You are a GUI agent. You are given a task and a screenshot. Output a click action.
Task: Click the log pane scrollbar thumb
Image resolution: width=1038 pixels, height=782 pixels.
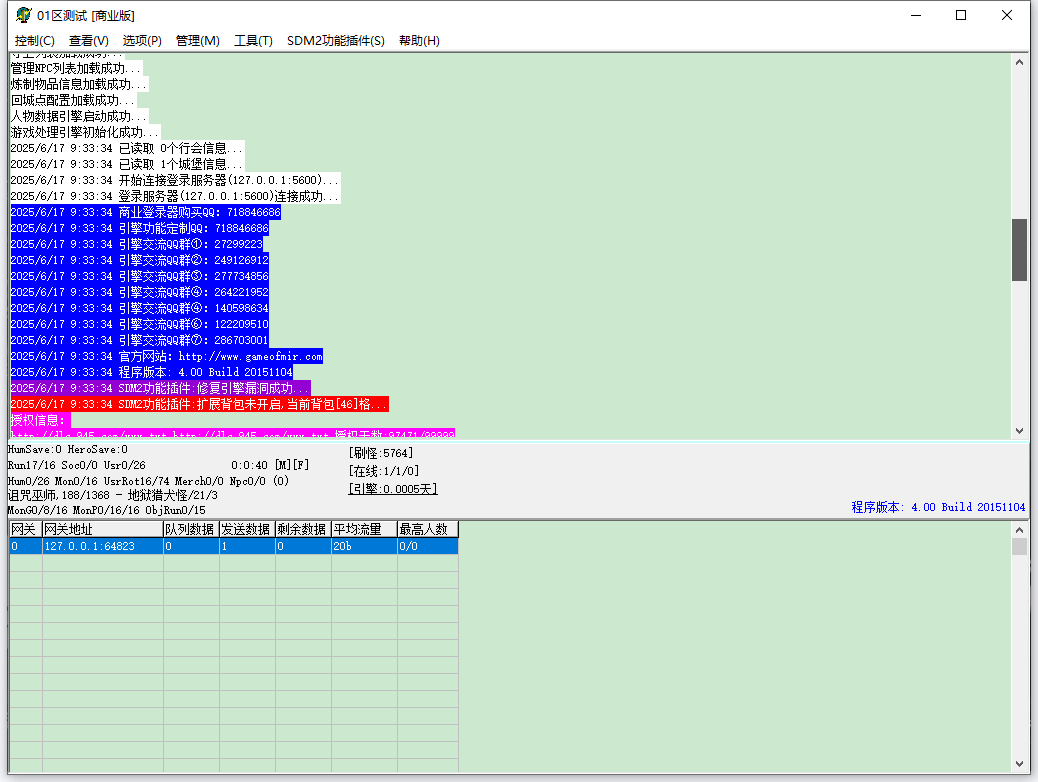(x=1019, y=250)
